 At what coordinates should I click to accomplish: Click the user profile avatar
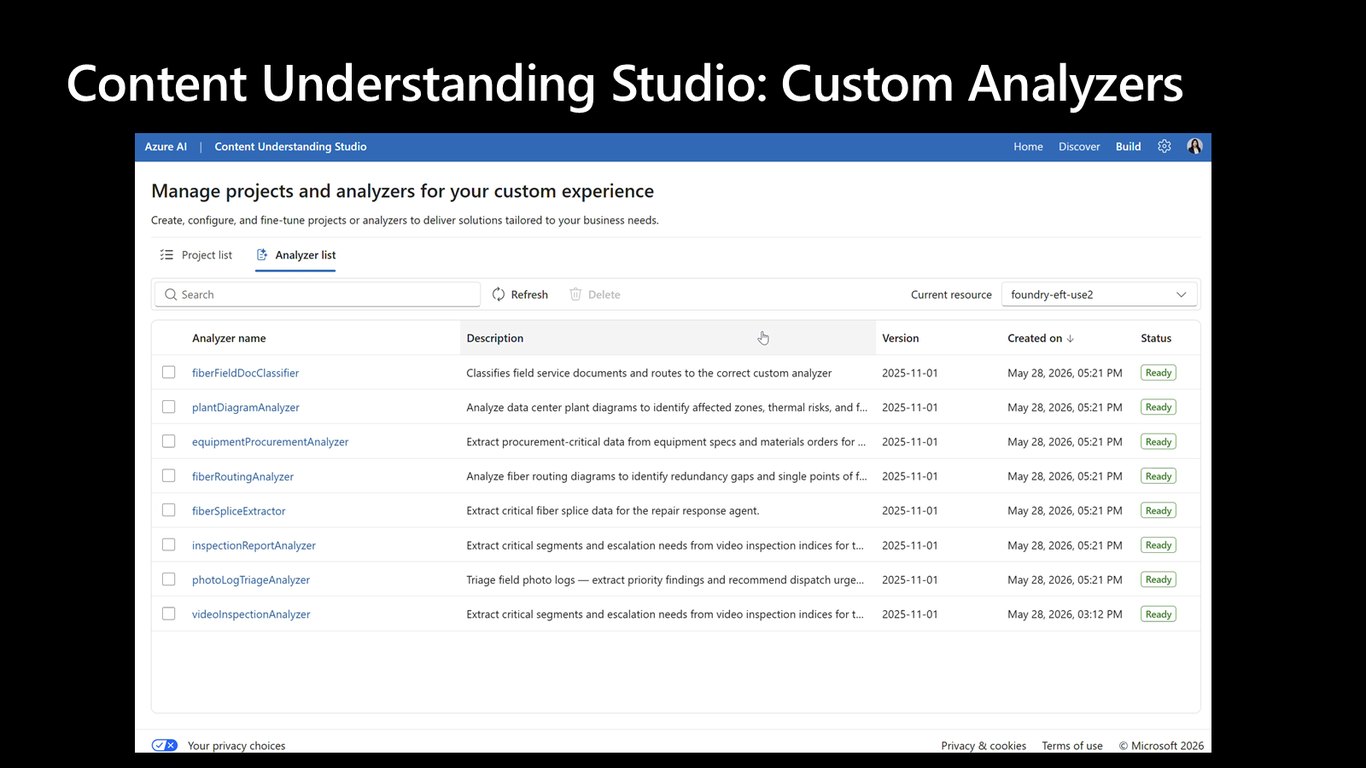1195,146
